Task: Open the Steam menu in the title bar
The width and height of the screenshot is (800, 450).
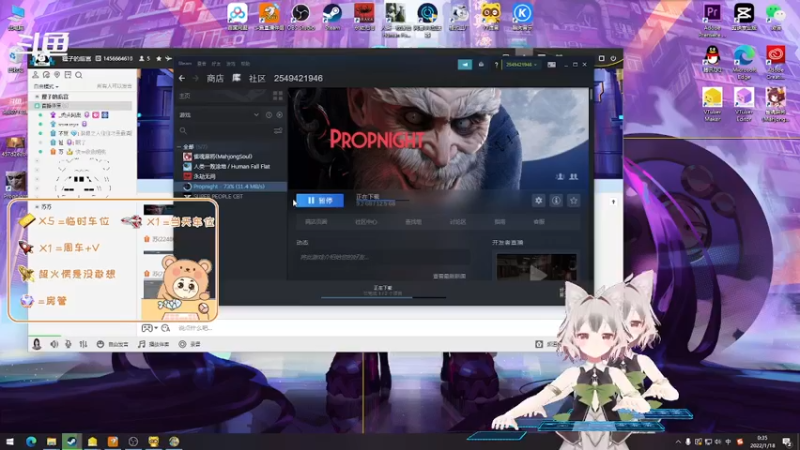Action: tap(185, 64)
